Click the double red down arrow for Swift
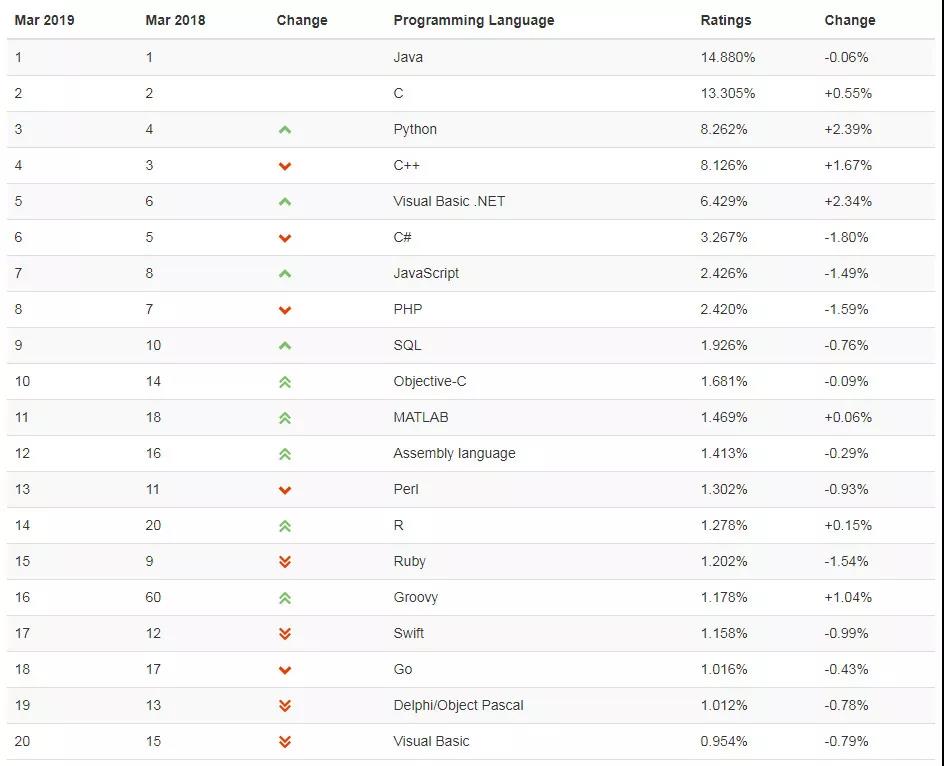944x766 pixels. pos(285,634)
